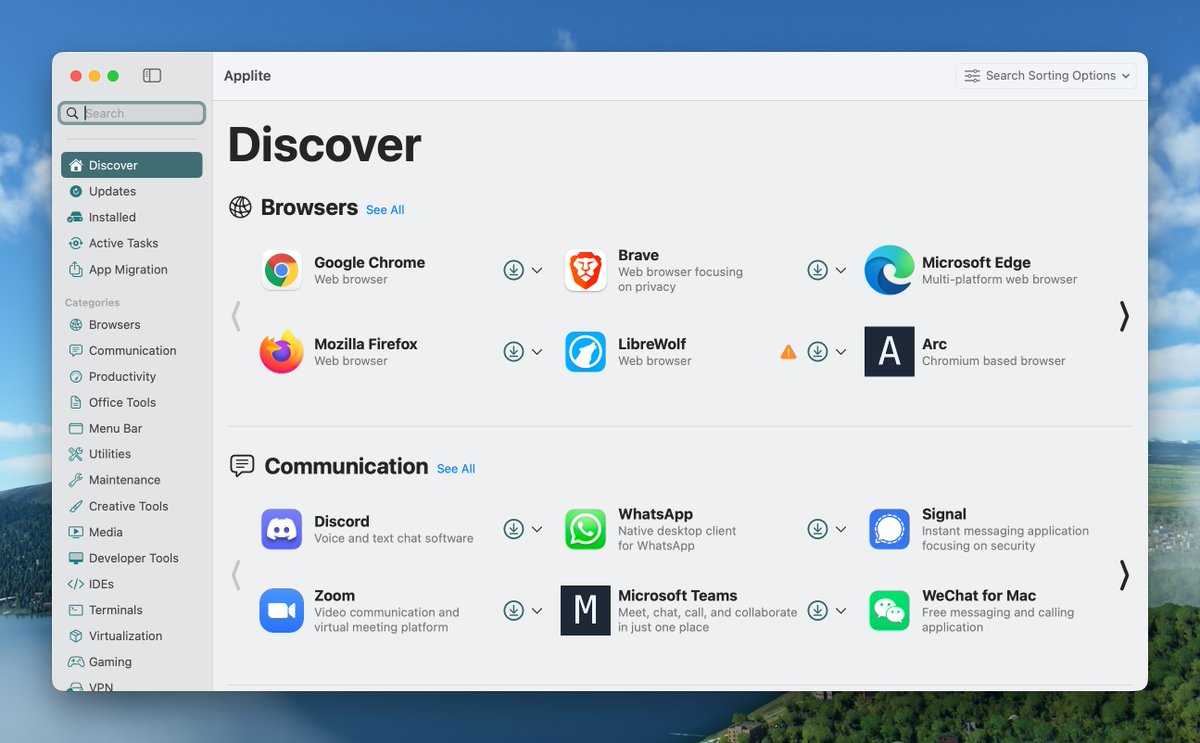Focus the Search input field
Image resolution: width=1200 pixels, height=743 pixels.
point(132,113)
